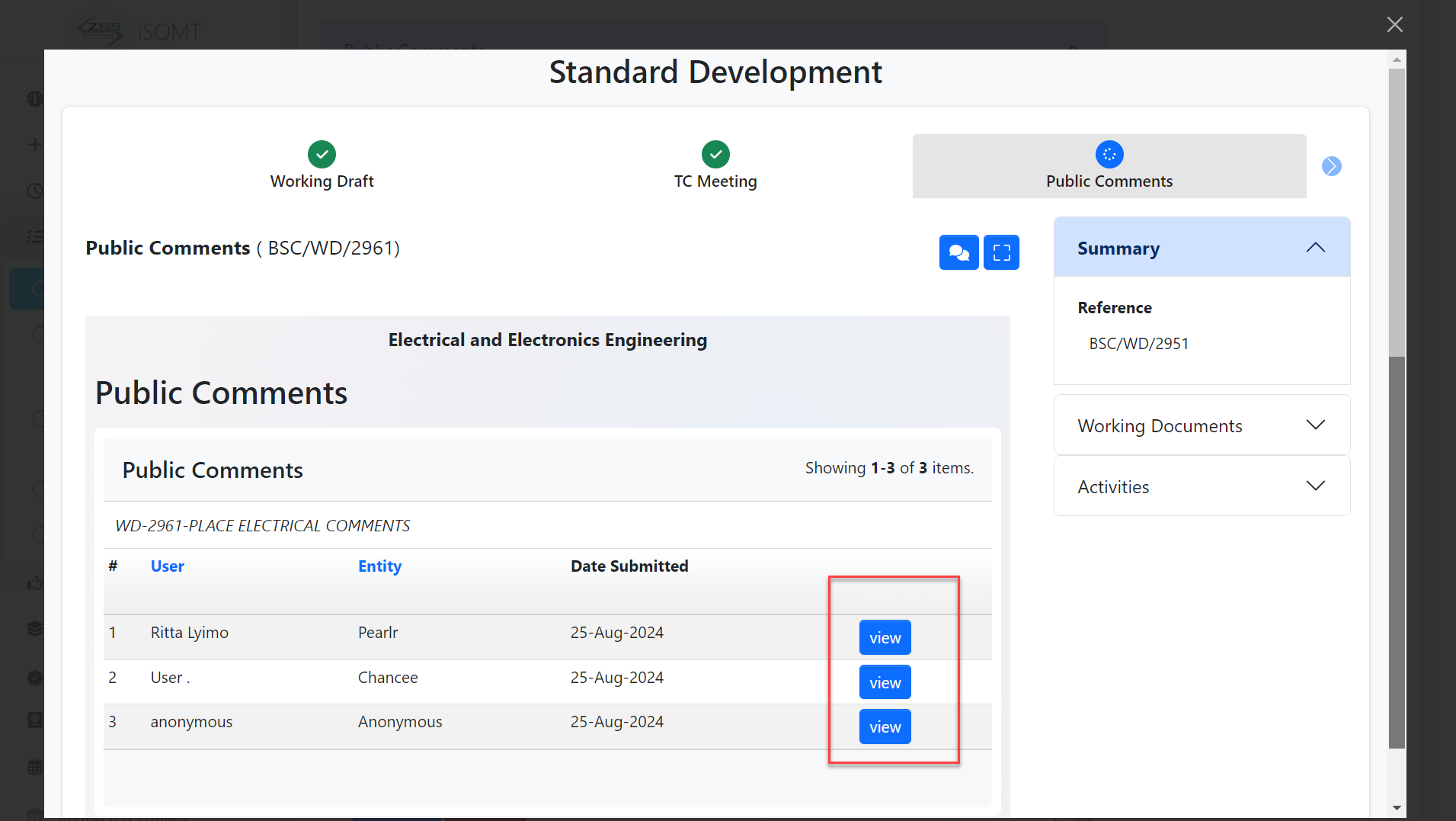Sort the table by Entity column
Image resolution: width=1456 pixels, height=821 pixels.
point(379,566)
